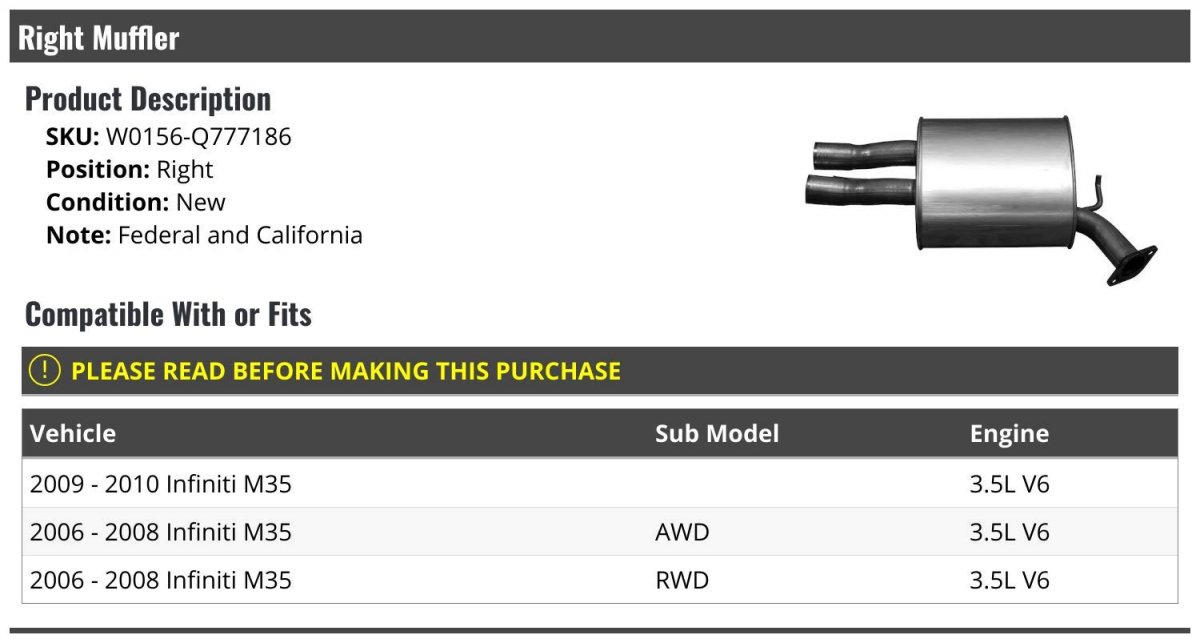Select the Product Description heading
Screen dimensions: 1200x643
(148, 99)
